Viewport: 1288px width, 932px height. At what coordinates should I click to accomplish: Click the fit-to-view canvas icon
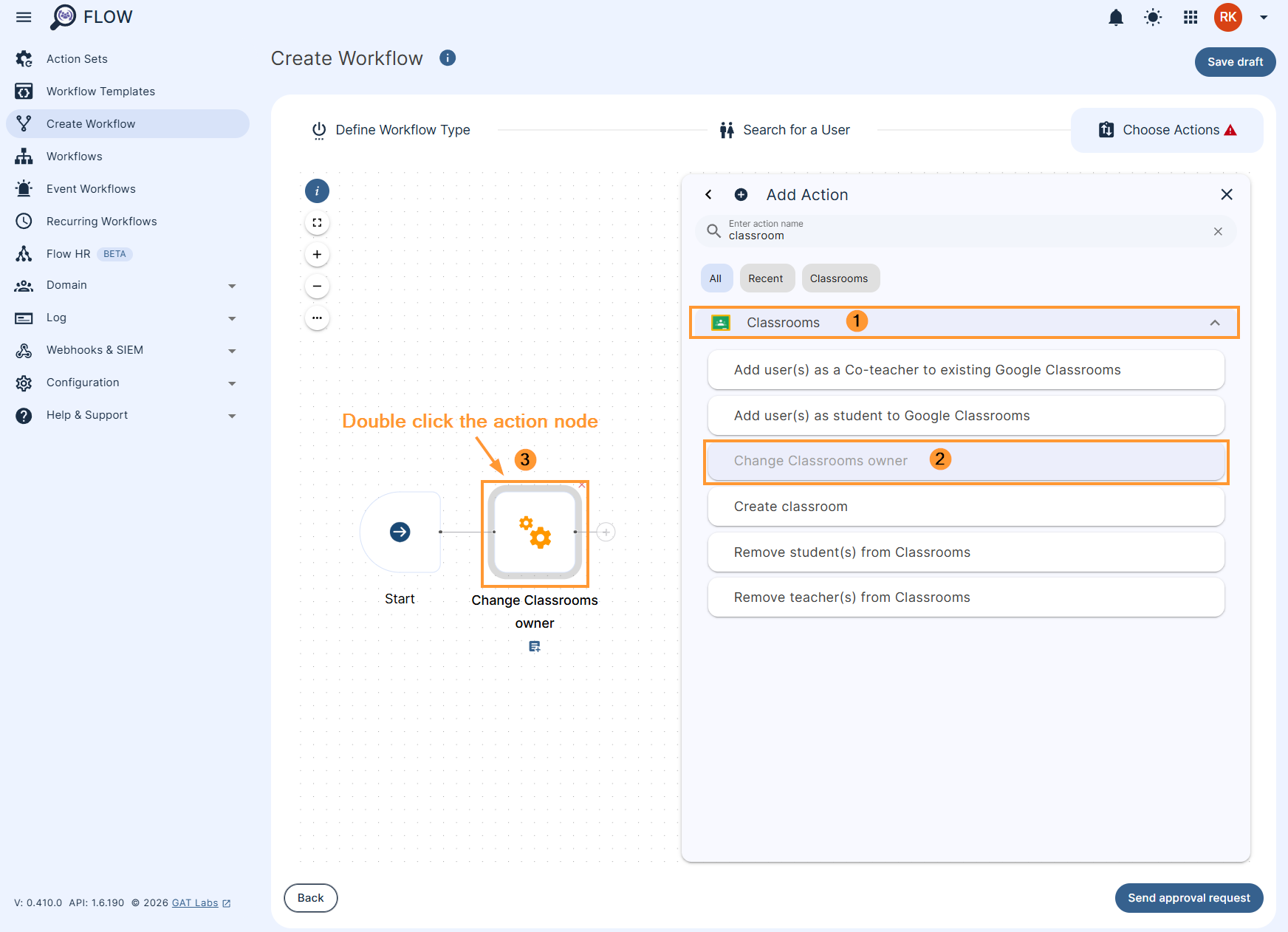317,223
